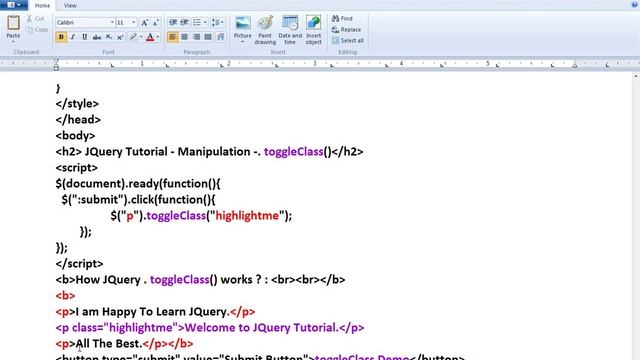Click the right indent marker on ruler
This screenshot has height=360, width=640.
tap(574, 65)
